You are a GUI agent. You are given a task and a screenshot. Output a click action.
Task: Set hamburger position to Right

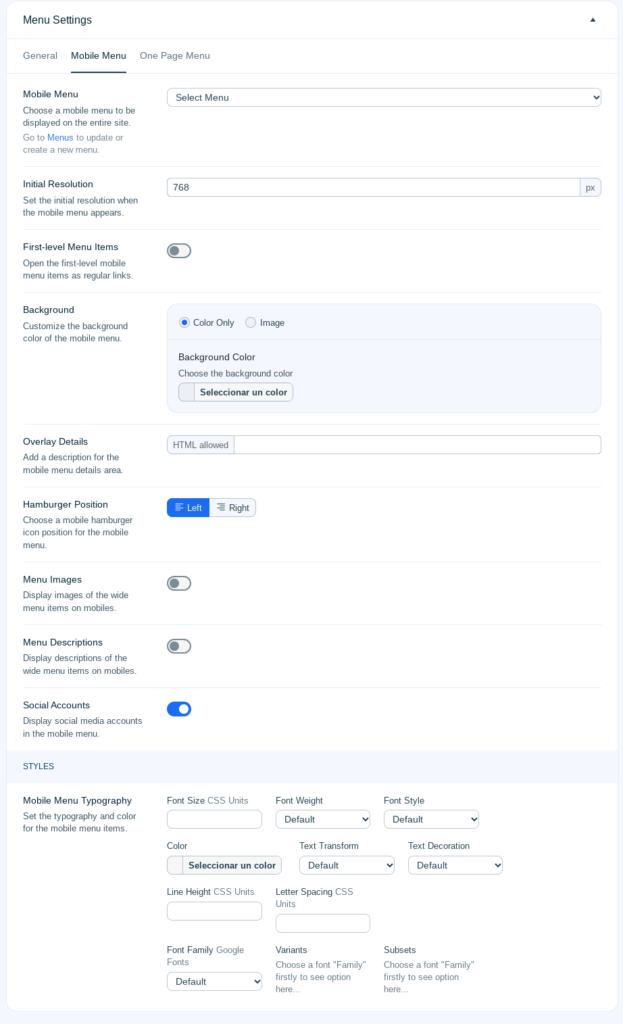coord(232,507)
